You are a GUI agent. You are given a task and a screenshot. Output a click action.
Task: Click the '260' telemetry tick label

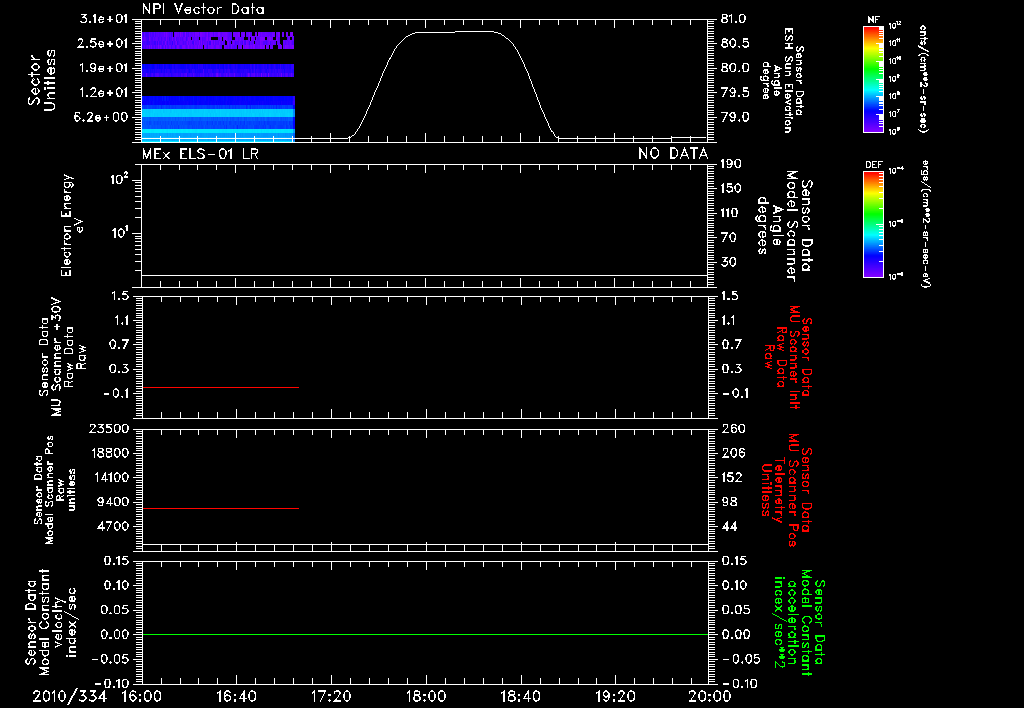click(733, 429)
